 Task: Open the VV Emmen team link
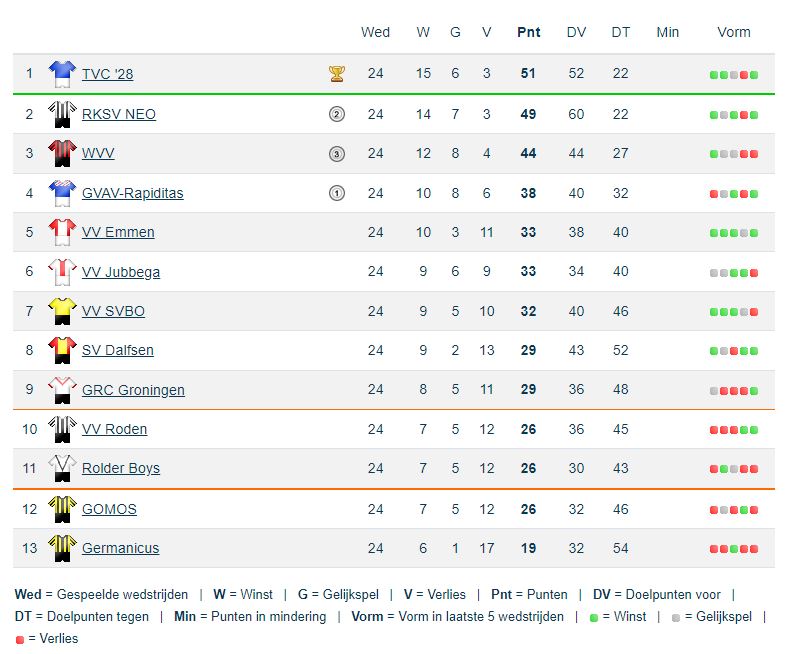pos(118,232)
